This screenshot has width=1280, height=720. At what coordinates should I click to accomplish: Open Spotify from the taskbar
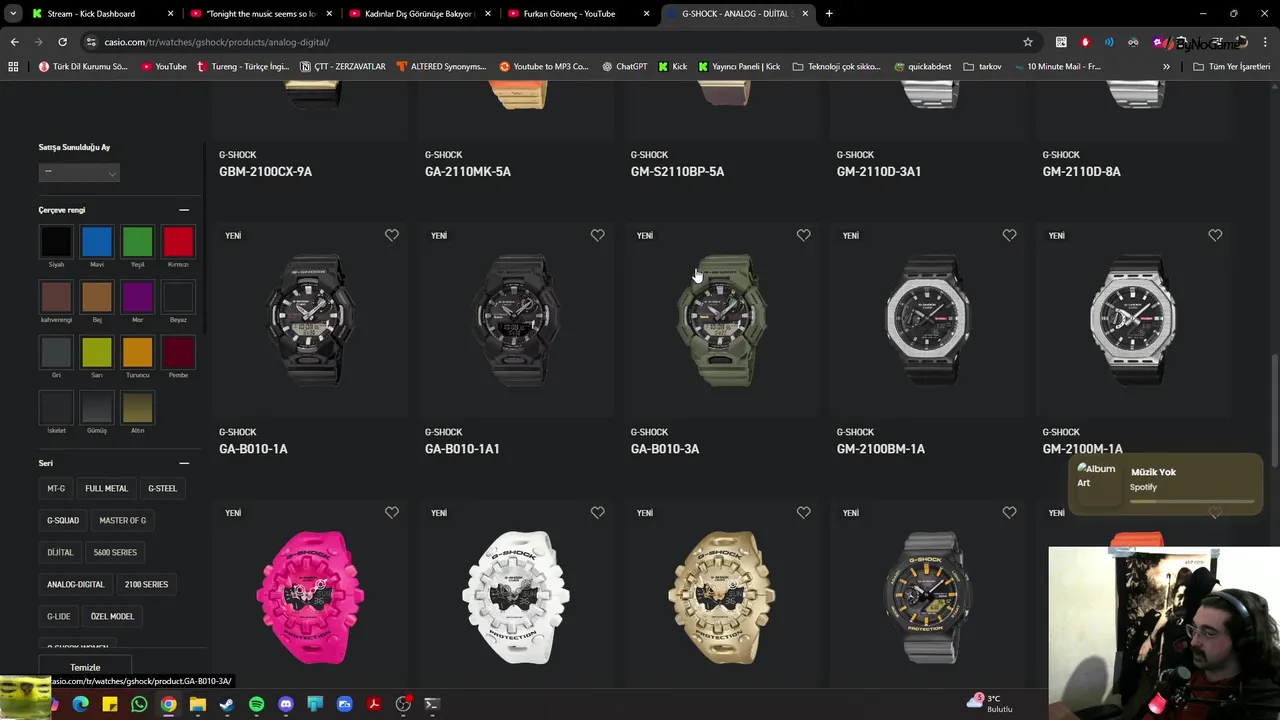pos(256,704)
